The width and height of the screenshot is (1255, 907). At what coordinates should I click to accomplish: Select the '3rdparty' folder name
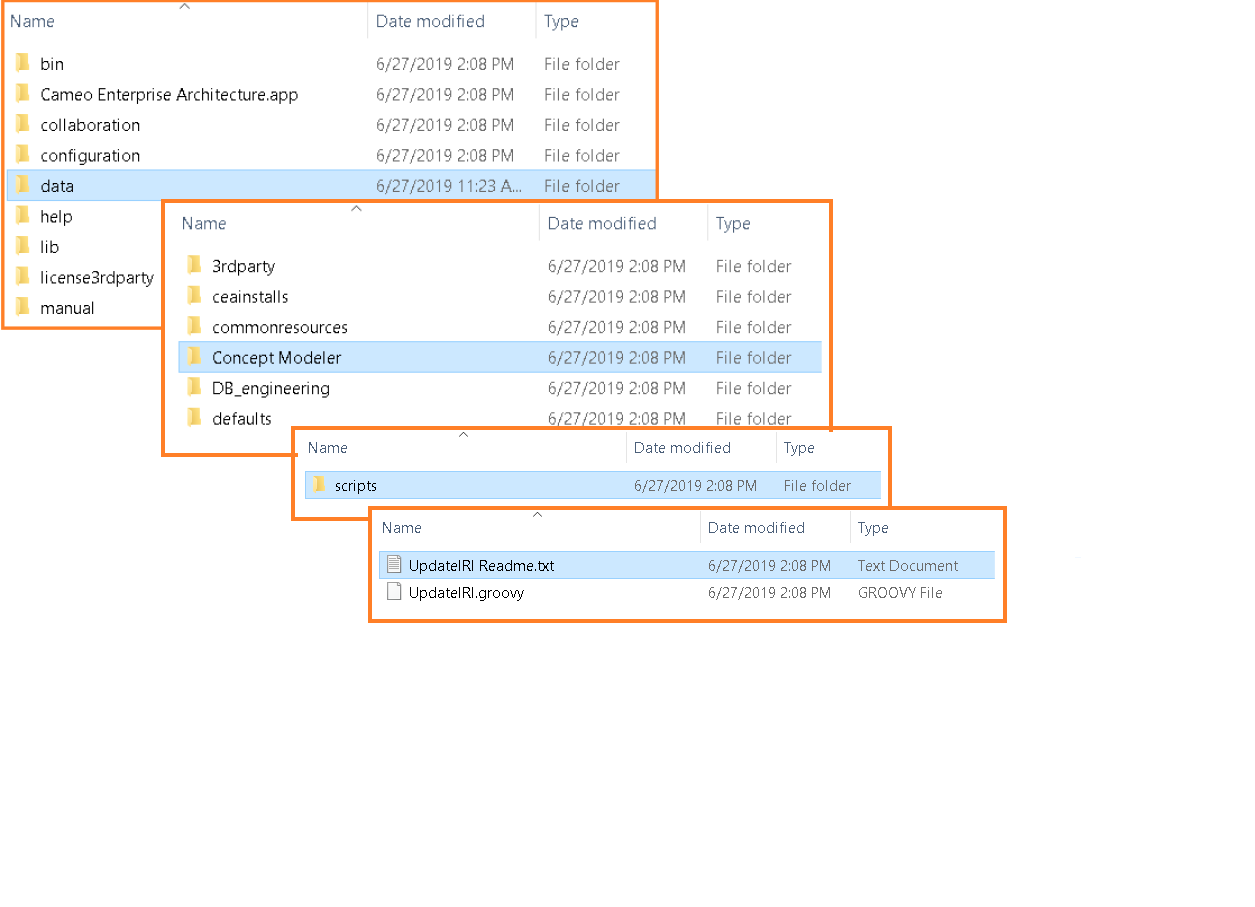point(243,266)
